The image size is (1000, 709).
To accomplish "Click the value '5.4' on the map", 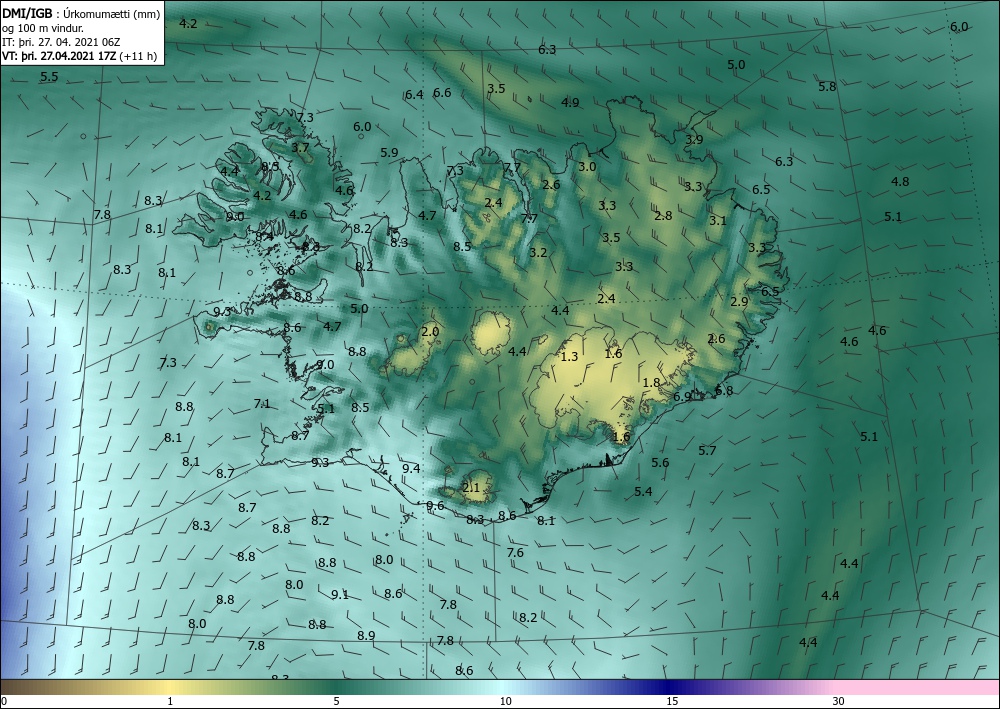I will tap(643, 491).
